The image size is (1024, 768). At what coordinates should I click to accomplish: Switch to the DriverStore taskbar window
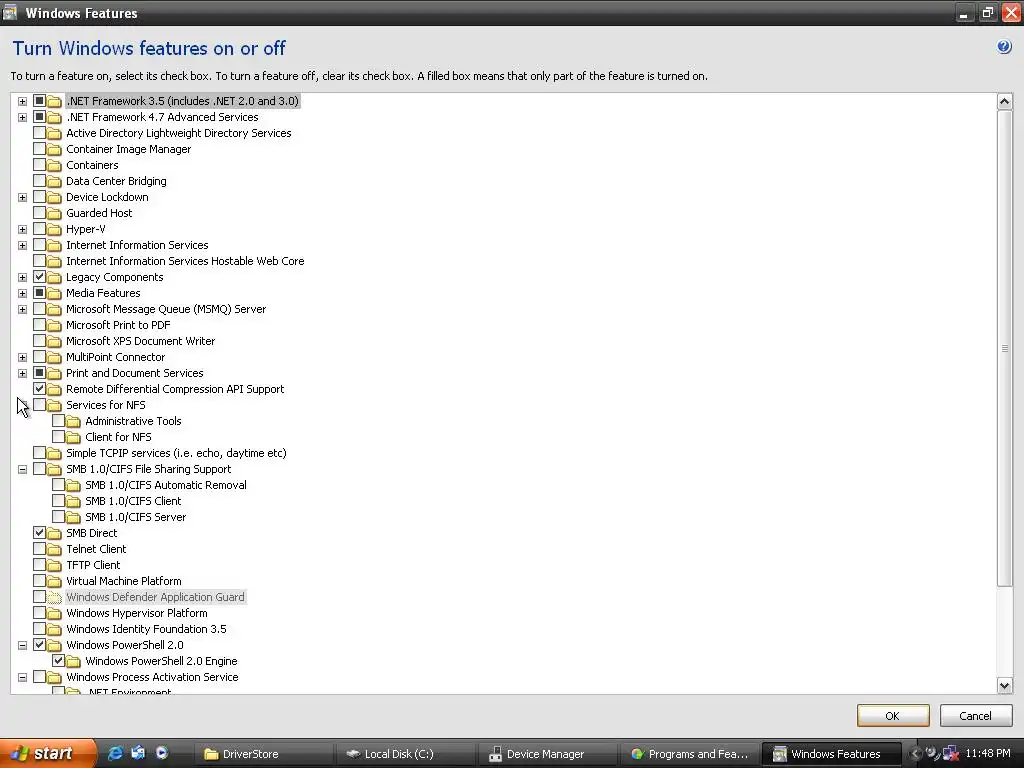coord(263,754)
